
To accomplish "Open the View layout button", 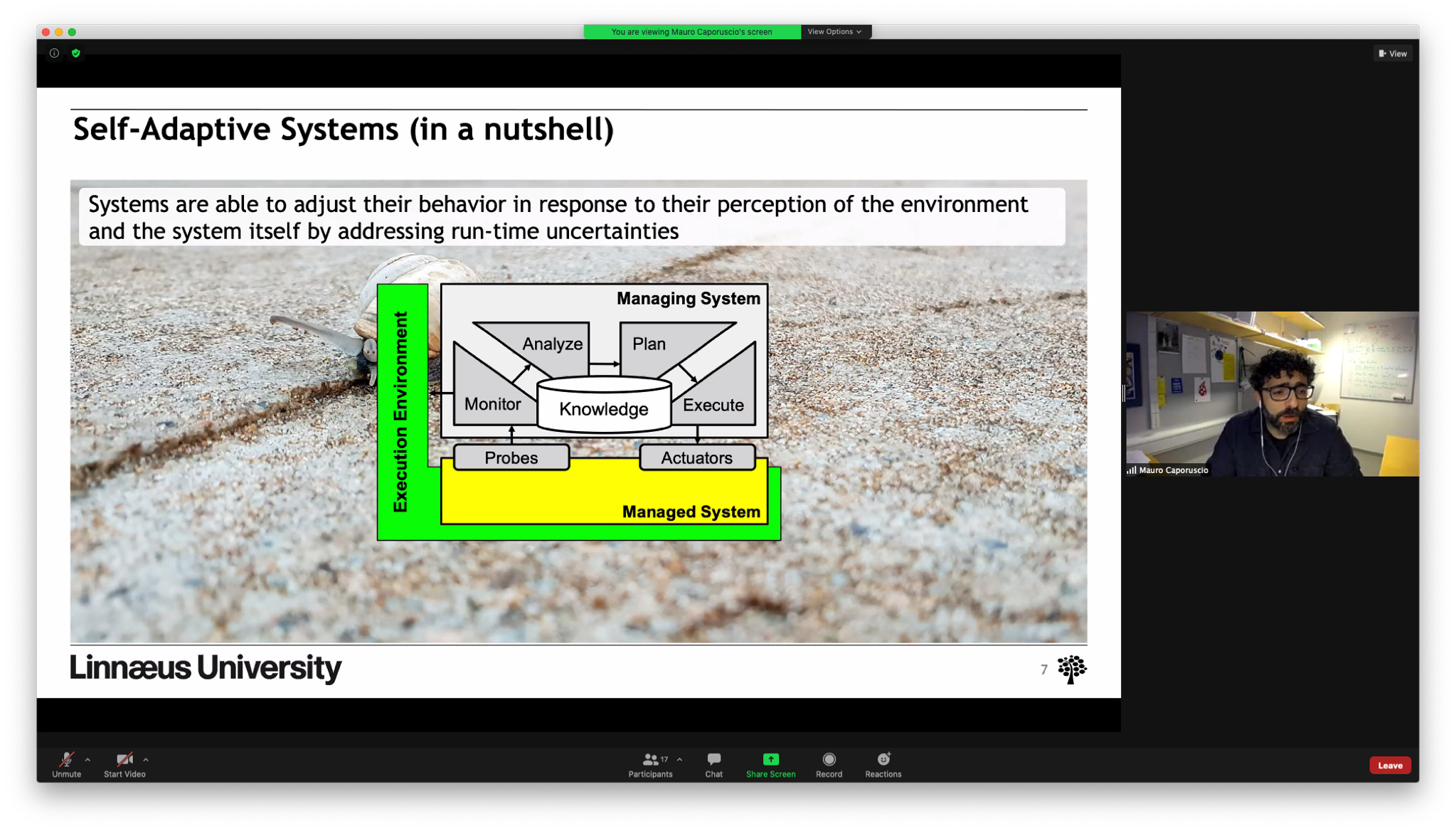I will pyautogui.click(x=1393, y=53).
